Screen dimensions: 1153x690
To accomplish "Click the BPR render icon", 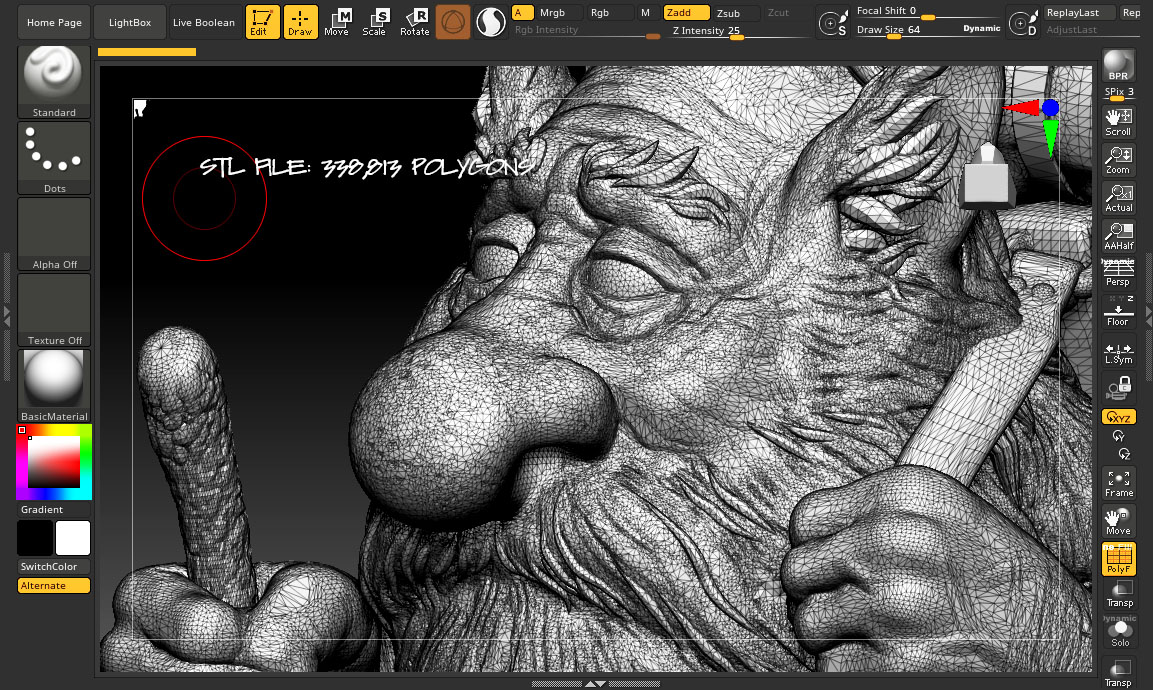I will click(x=1118, y=66).
